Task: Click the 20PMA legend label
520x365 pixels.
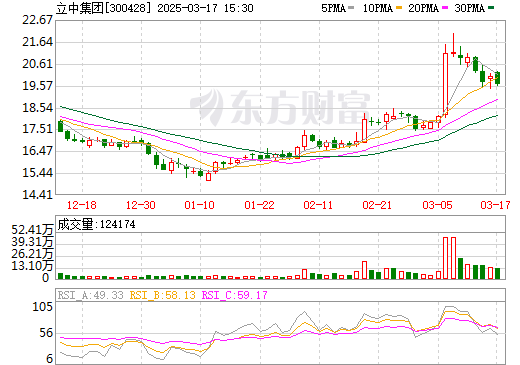Action: (424, 8)
